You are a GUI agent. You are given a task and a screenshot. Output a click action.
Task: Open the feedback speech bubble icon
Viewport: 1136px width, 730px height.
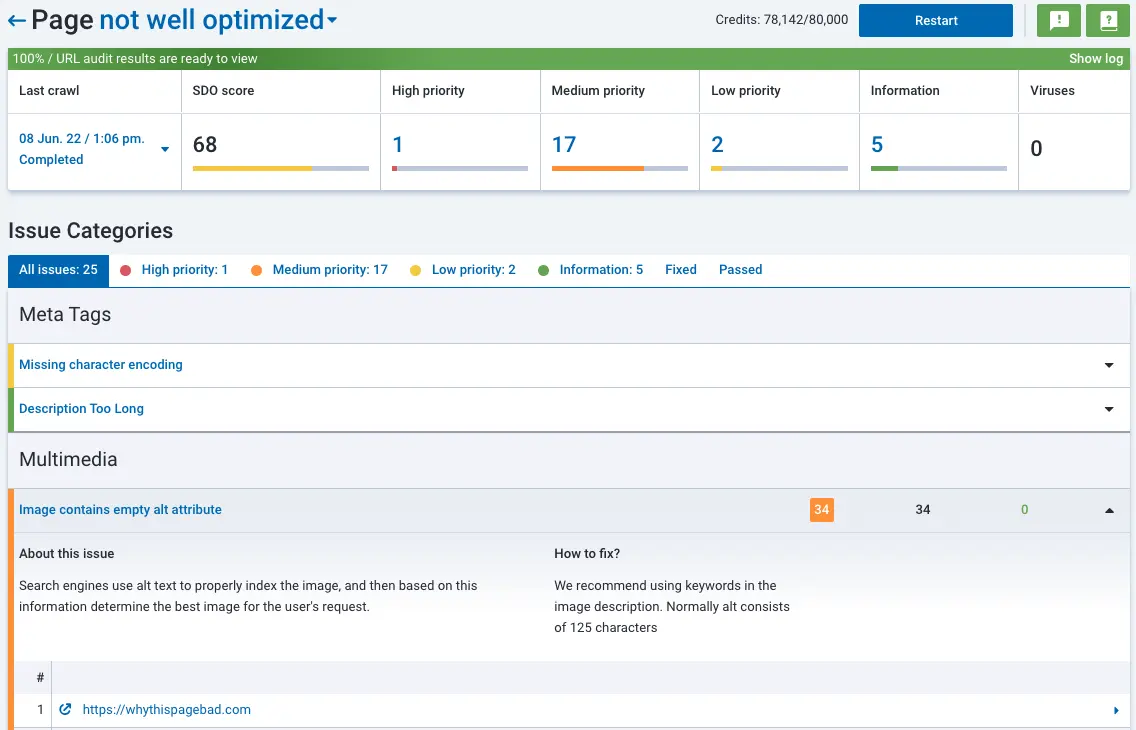pos(1058,20)
